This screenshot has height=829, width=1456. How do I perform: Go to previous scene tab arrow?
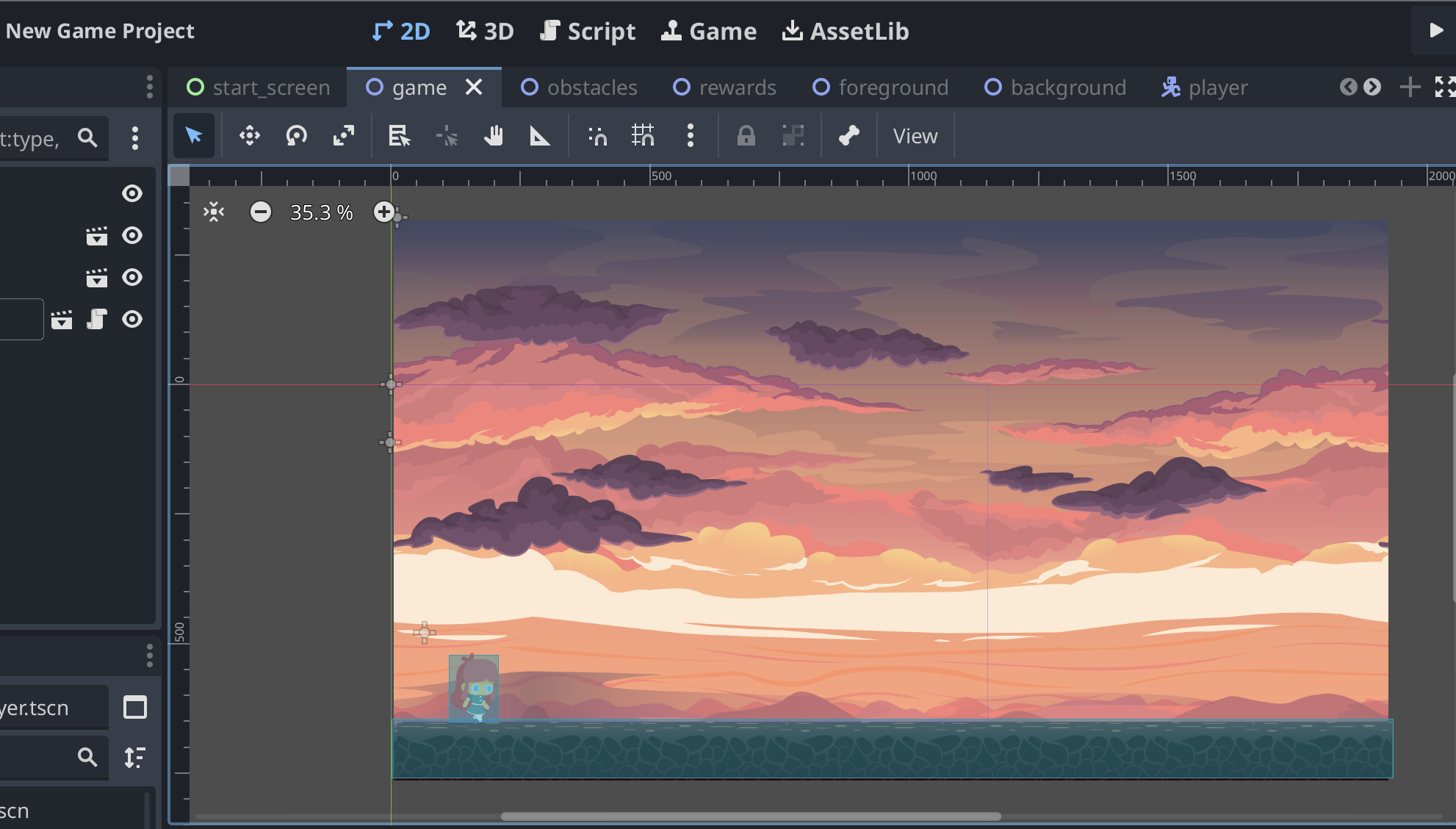tap(1348, 87)
